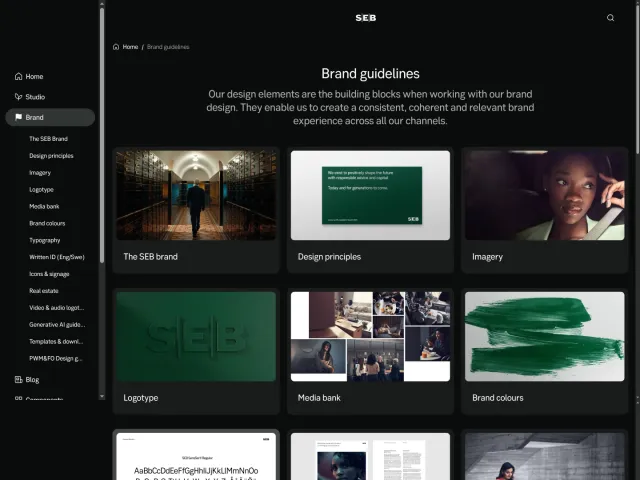Open Media bank in sidebar submenu
Screen dimensions: 640x480
pos(44,207)
